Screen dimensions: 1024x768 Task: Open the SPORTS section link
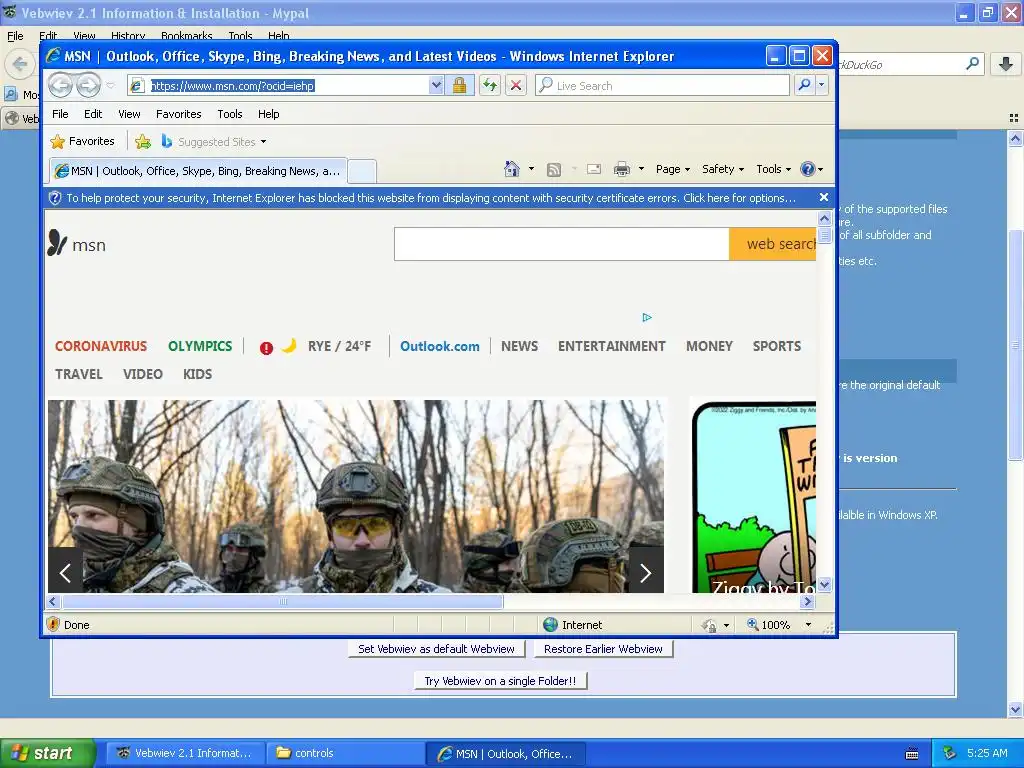[776, 346]
